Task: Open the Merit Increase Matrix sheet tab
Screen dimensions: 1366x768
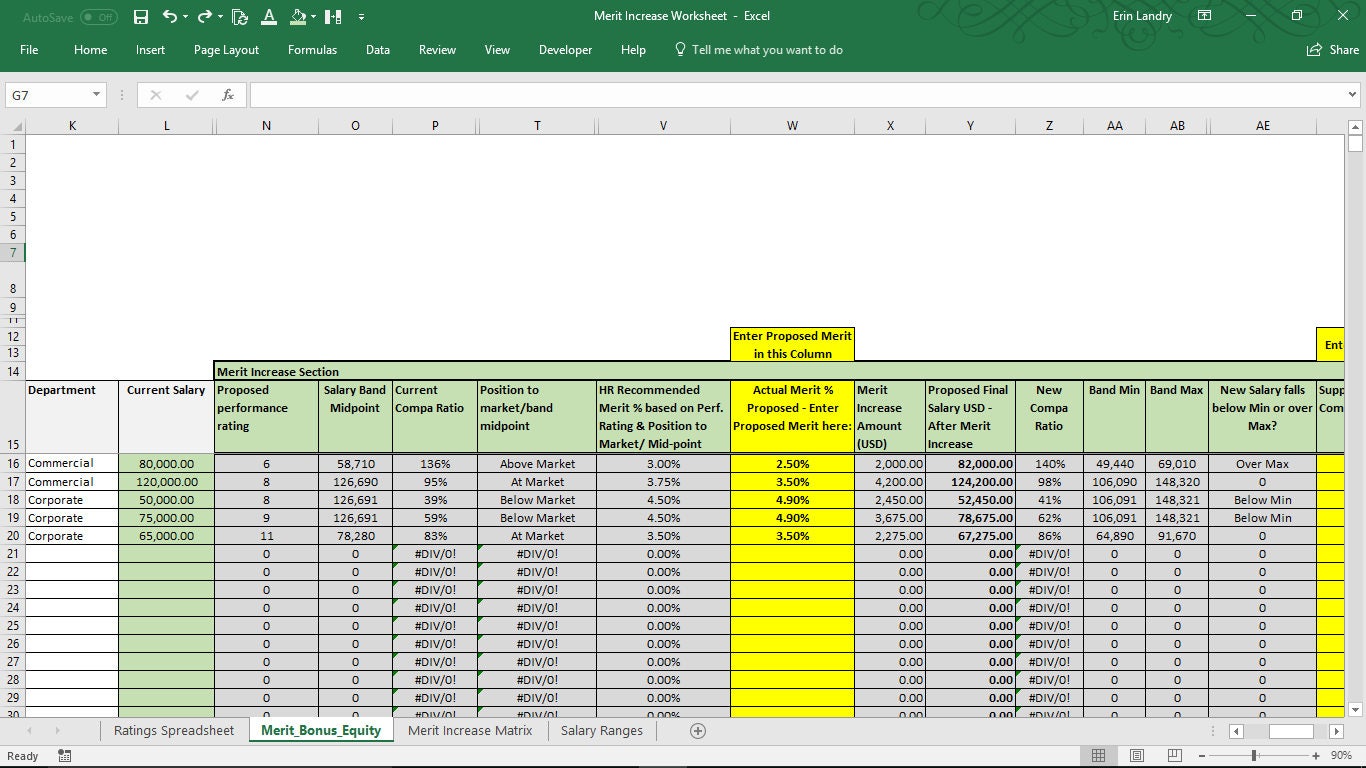Action: [x=470, y=731]
